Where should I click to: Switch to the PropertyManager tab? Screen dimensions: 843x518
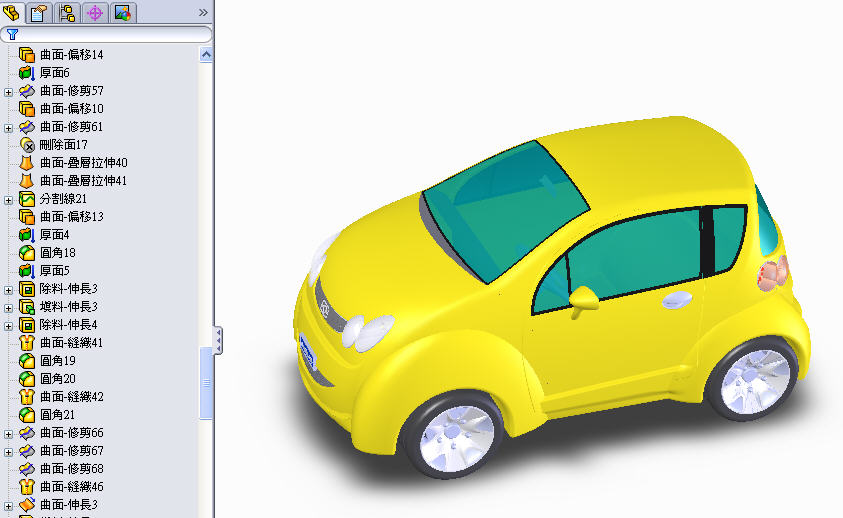pos(39,12)
